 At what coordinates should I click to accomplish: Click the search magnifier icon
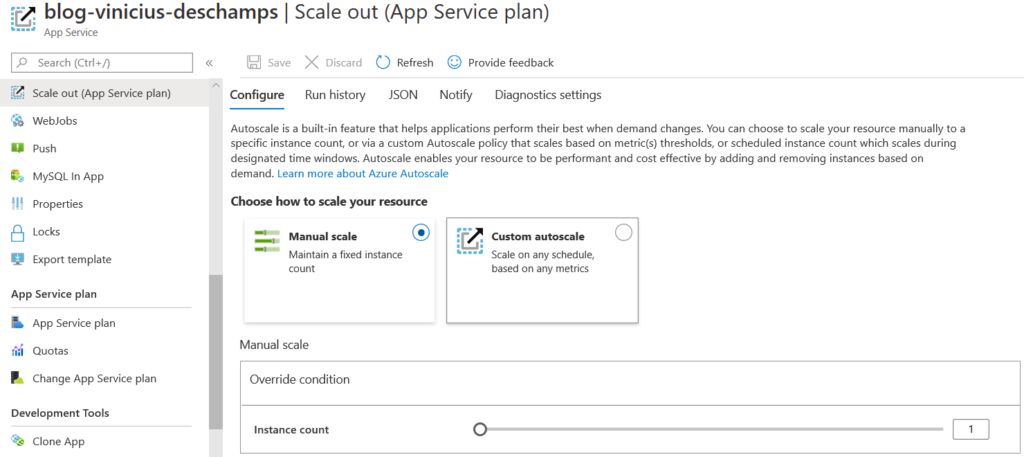click(x=23, y=63)
